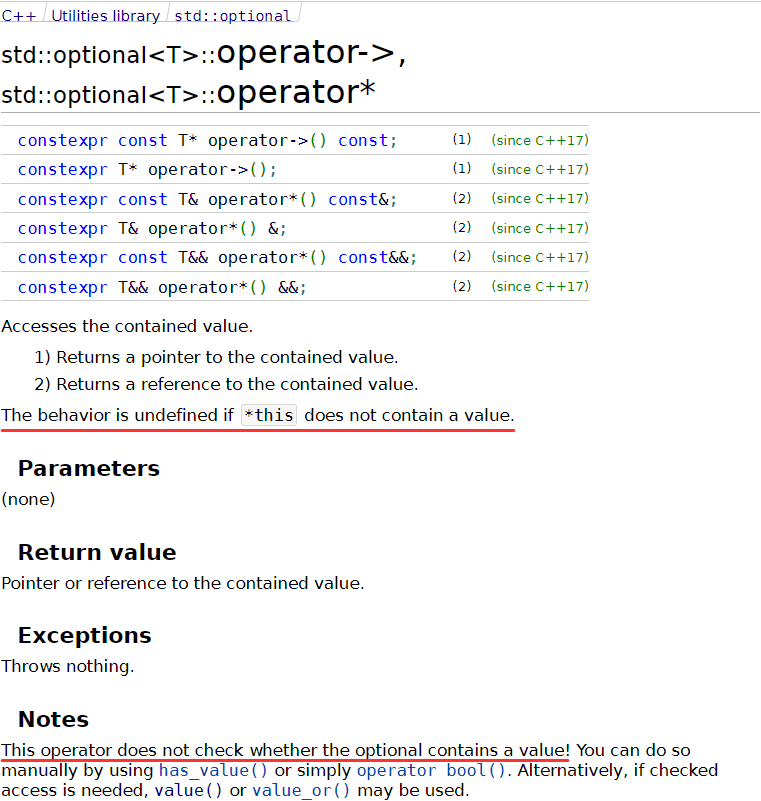
Task: Click the operator* title line
Action: click(189, 93)
